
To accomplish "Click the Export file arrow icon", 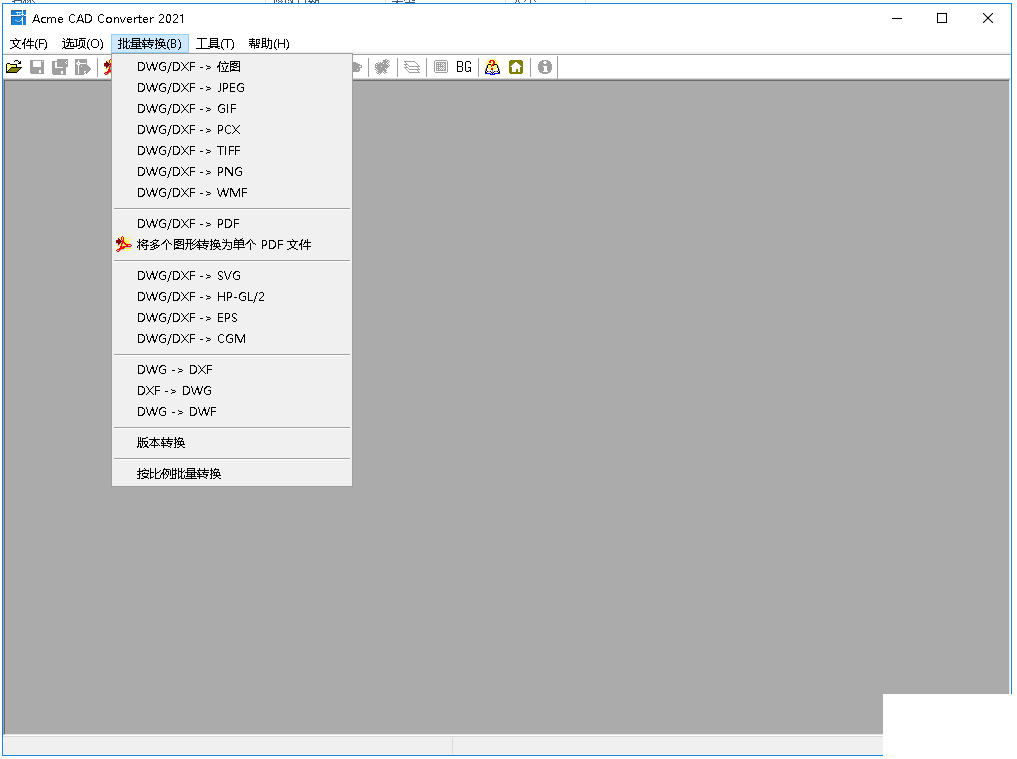I will 82,67.
